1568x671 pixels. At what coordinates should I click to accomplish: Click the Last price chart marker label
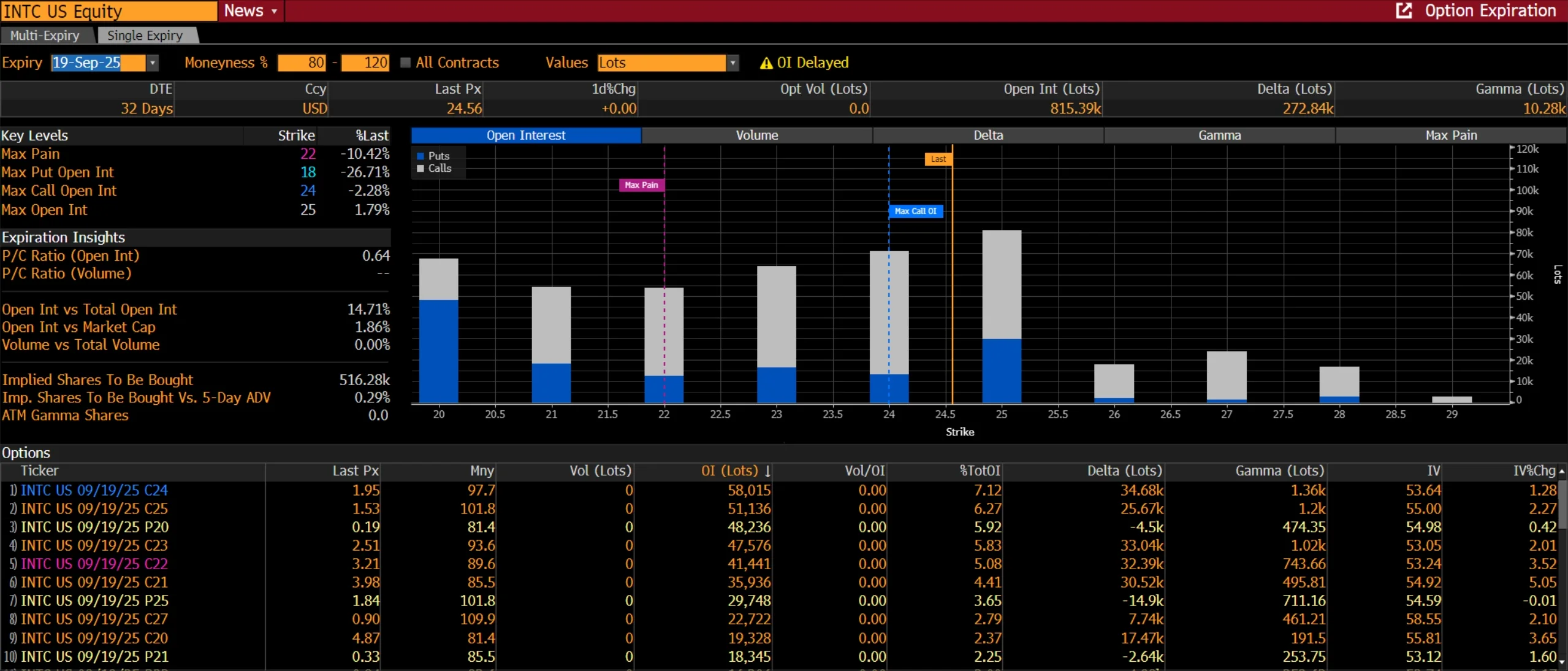938,159
